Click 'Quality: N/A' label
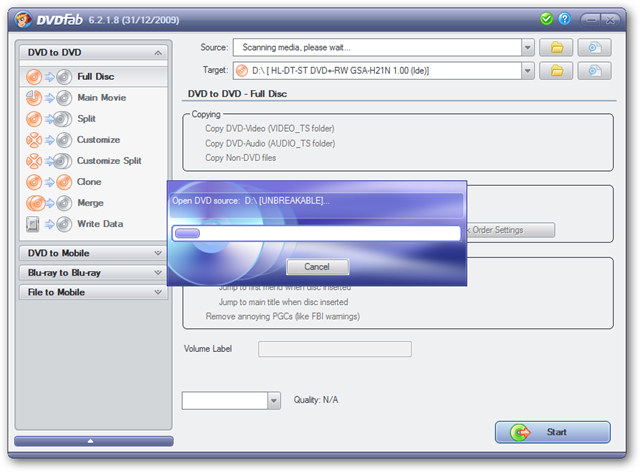 click(x=316, y=400)
